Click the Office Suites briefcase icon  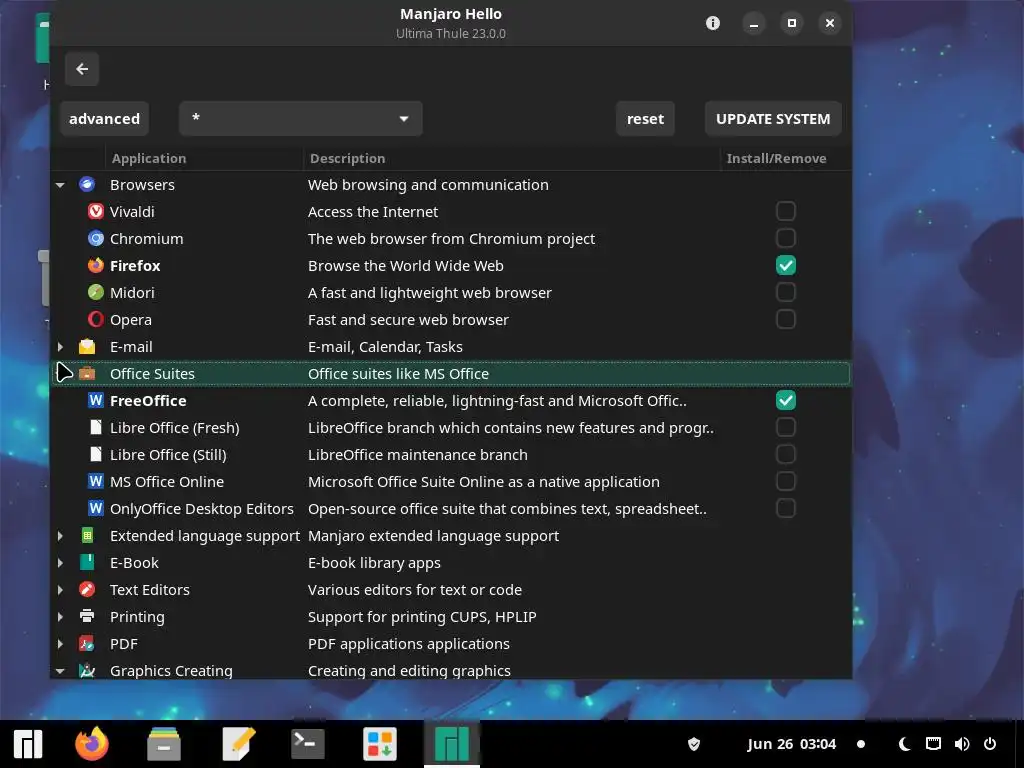[x=87, y=374]
